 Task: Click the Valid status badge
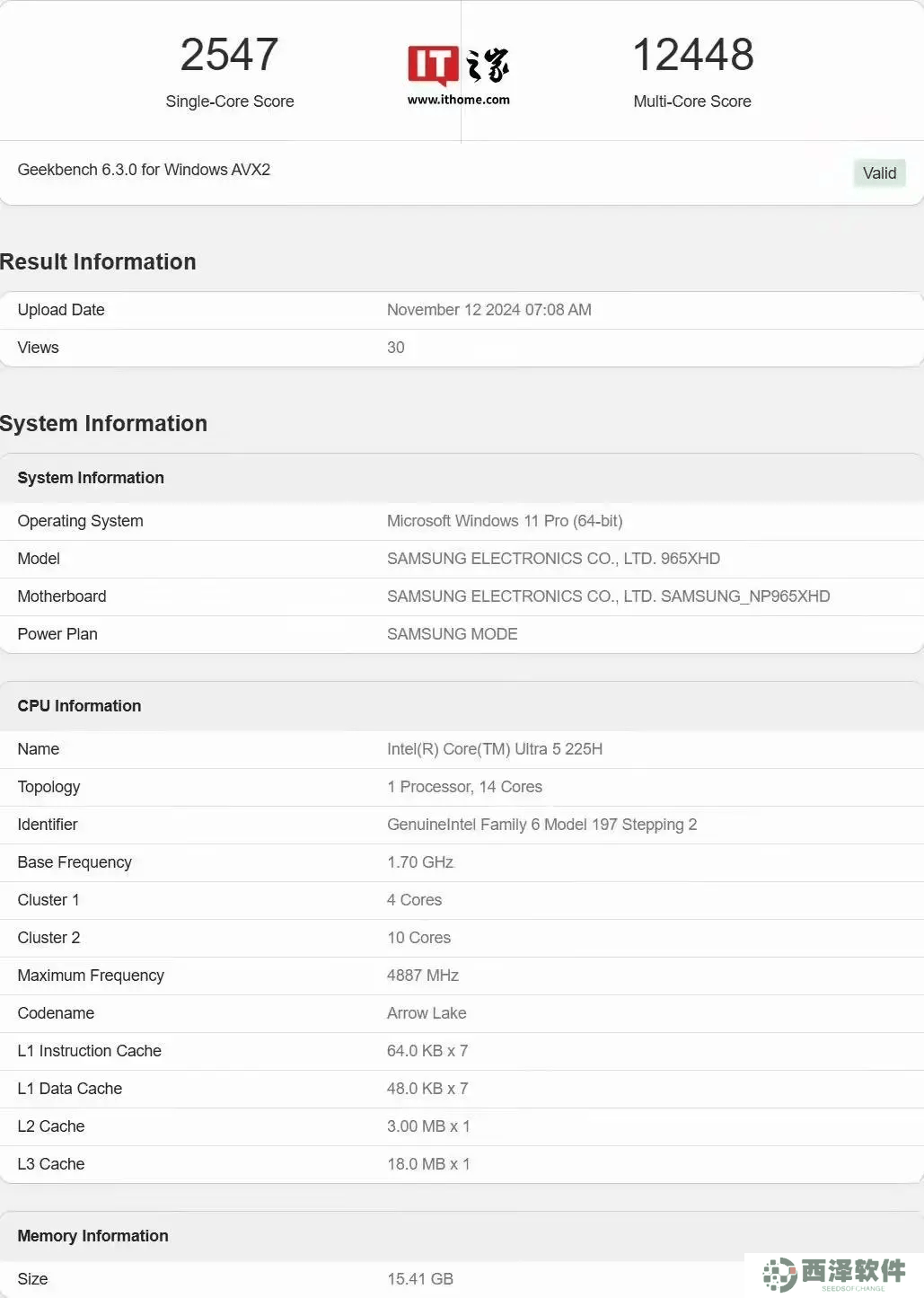[878, 173]
